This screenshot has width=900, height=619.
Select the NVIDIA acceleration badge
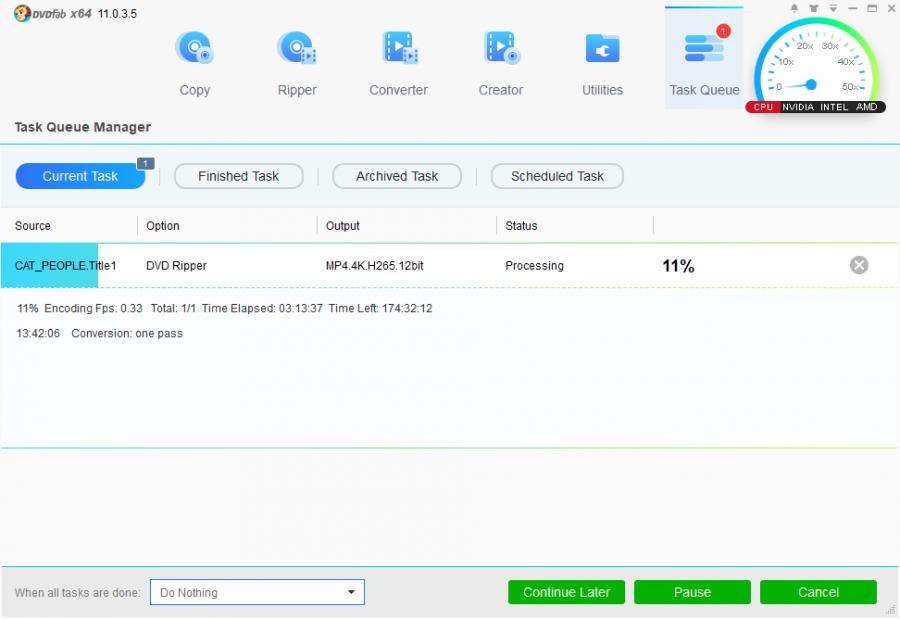click(x=798, y=107)
